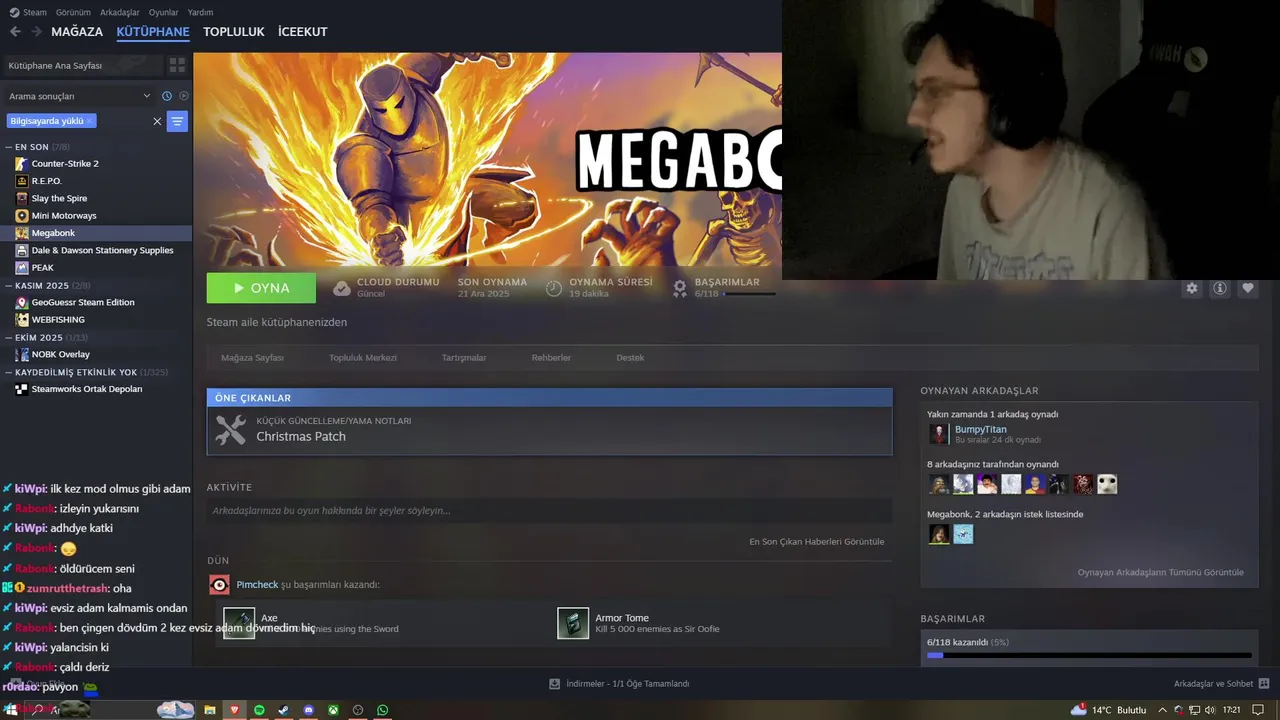This screenshot has width=1280, height=720.
Task: Go back with the left arrow
Action: coord(15,32)
